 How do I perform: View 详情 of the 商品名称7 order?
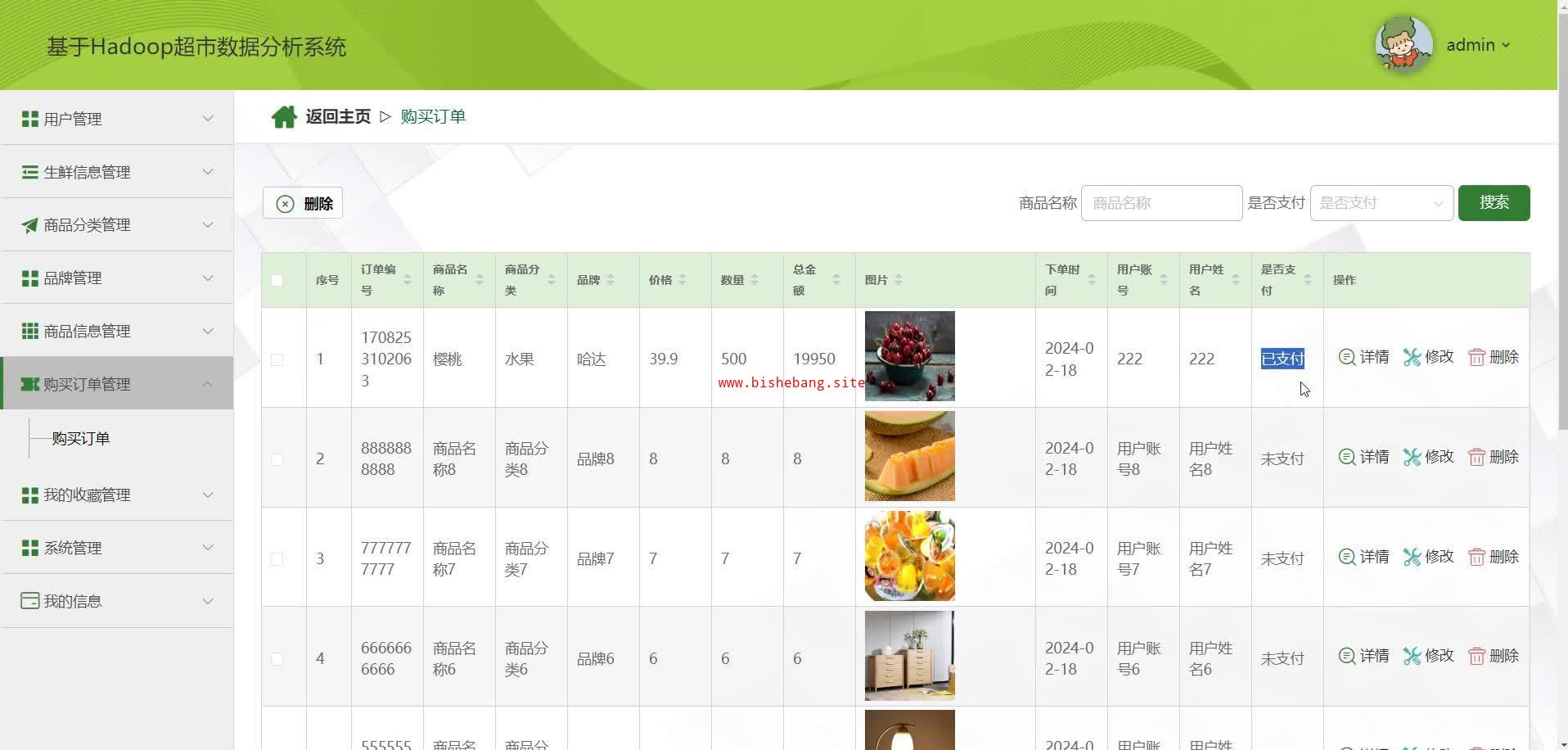[1363, 557]
